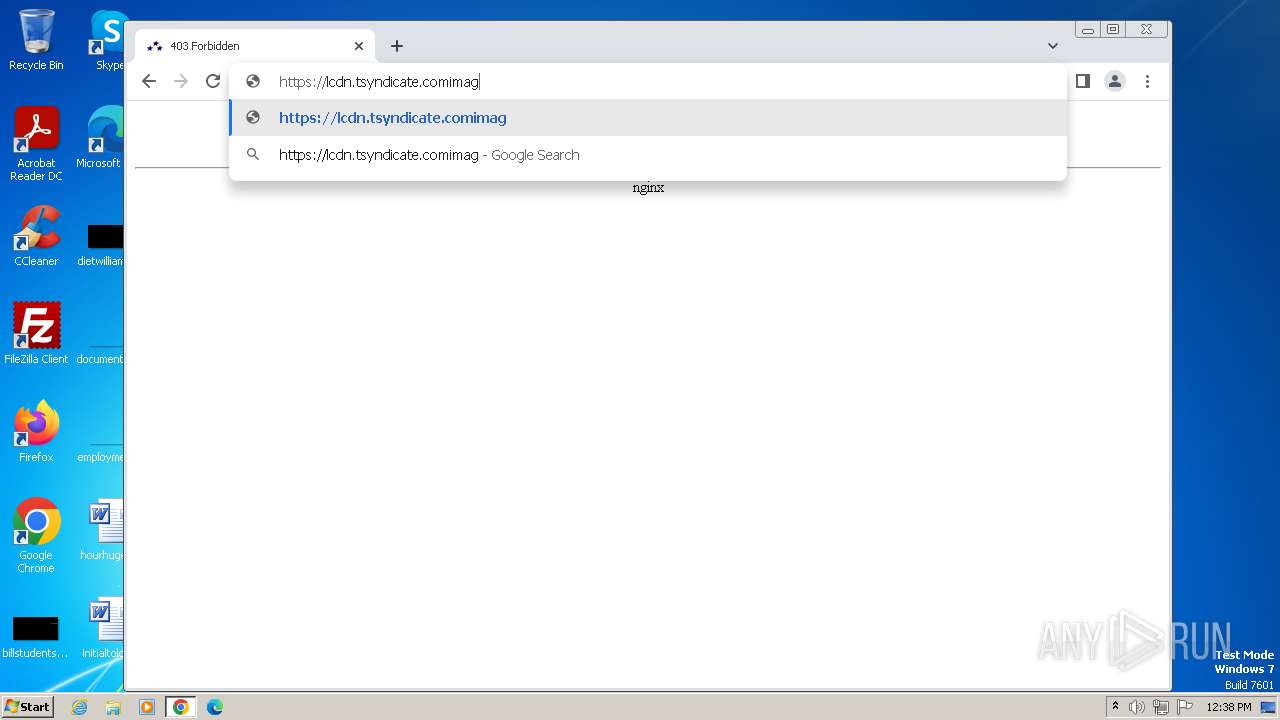Open Edge from the taskbar
The height and width of the screenshot is (720, 1280).
pos(215,707)
